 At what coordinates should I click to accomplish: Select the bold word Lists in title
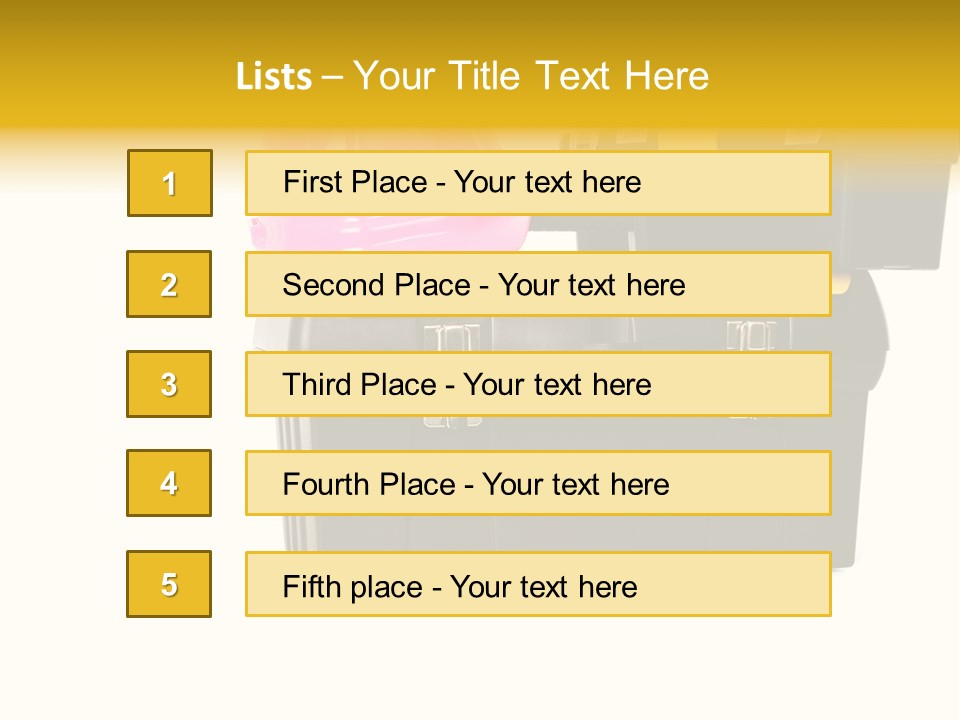(274, 77)
